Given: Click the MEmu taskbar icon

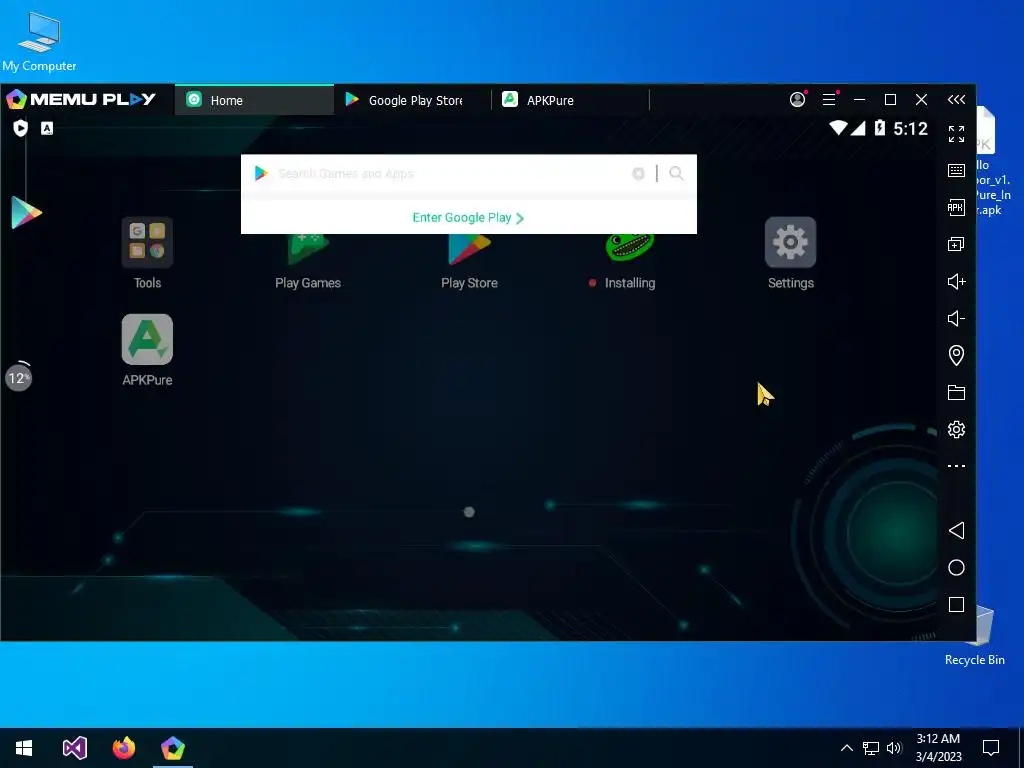Looking at the screenshot, I should pyautogui.click(x=173, y=748).
